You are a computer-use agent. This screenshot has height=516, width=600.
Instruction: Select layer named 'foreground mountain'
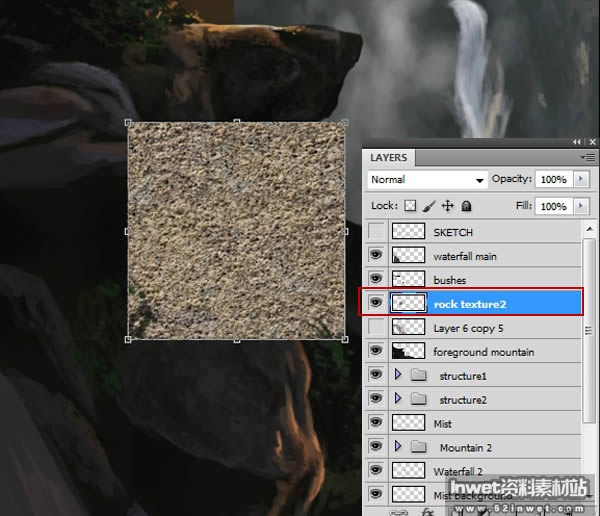484,352
